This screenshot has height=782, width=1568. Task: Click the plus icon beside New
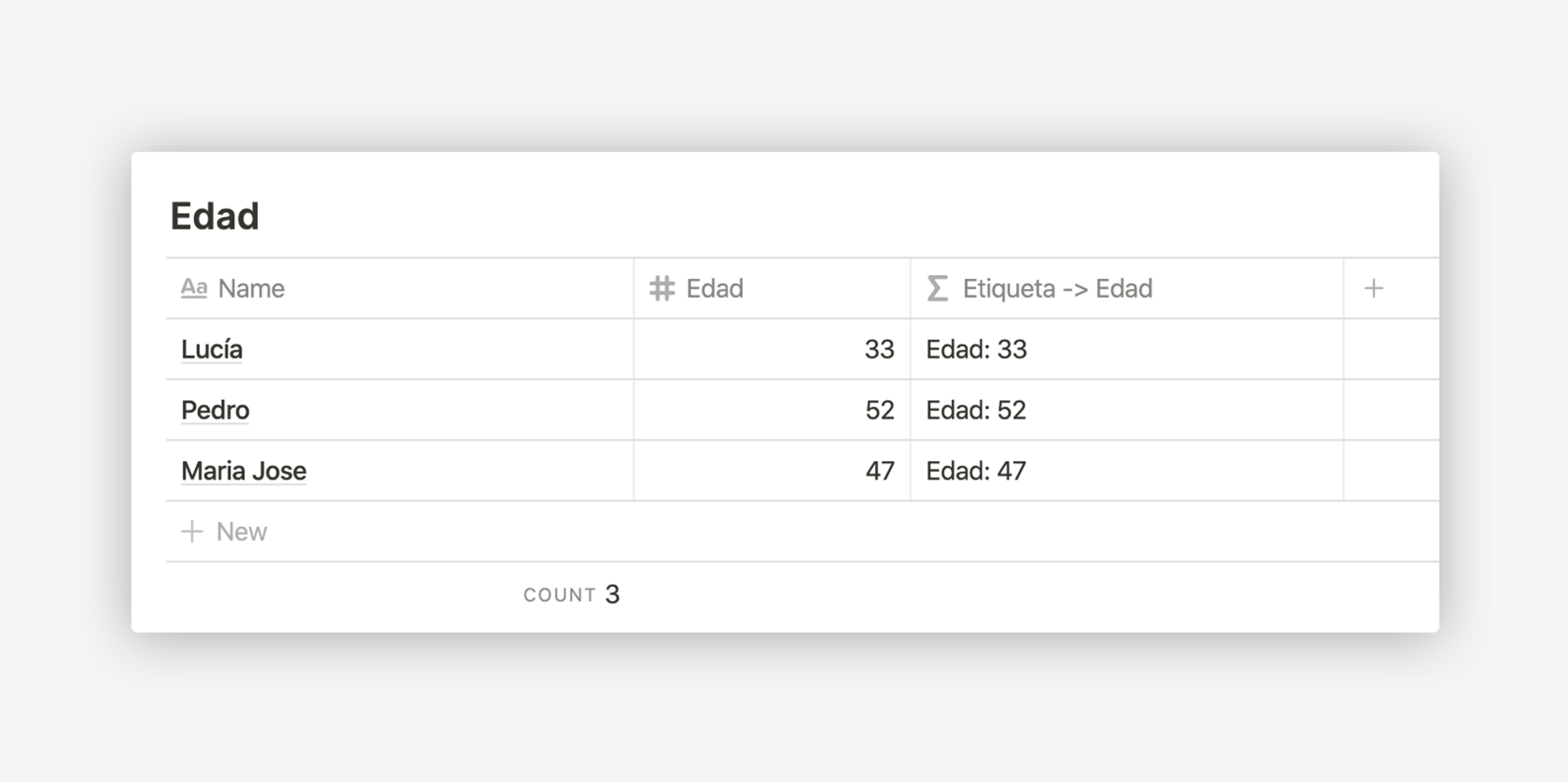point(192,531)
